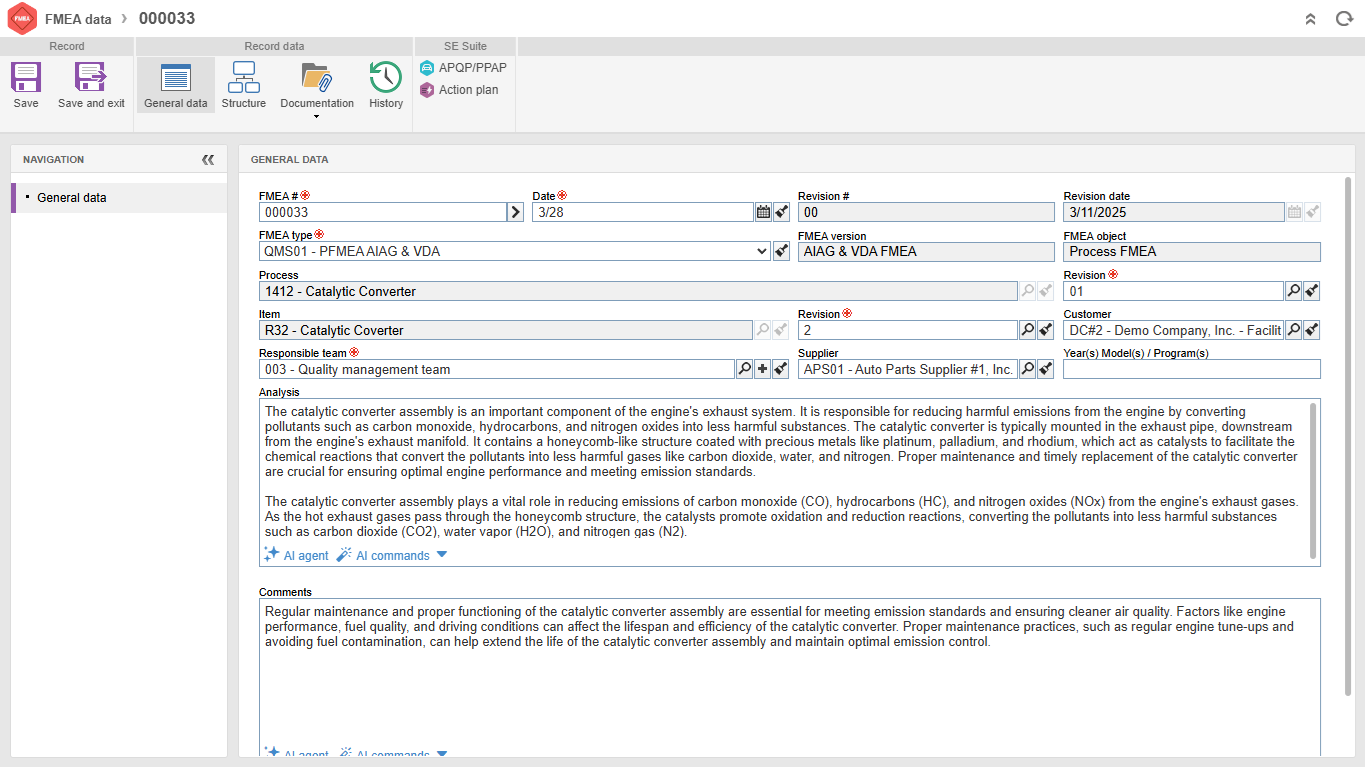
Task: Click the Revision # value 00
Action: 926,212
